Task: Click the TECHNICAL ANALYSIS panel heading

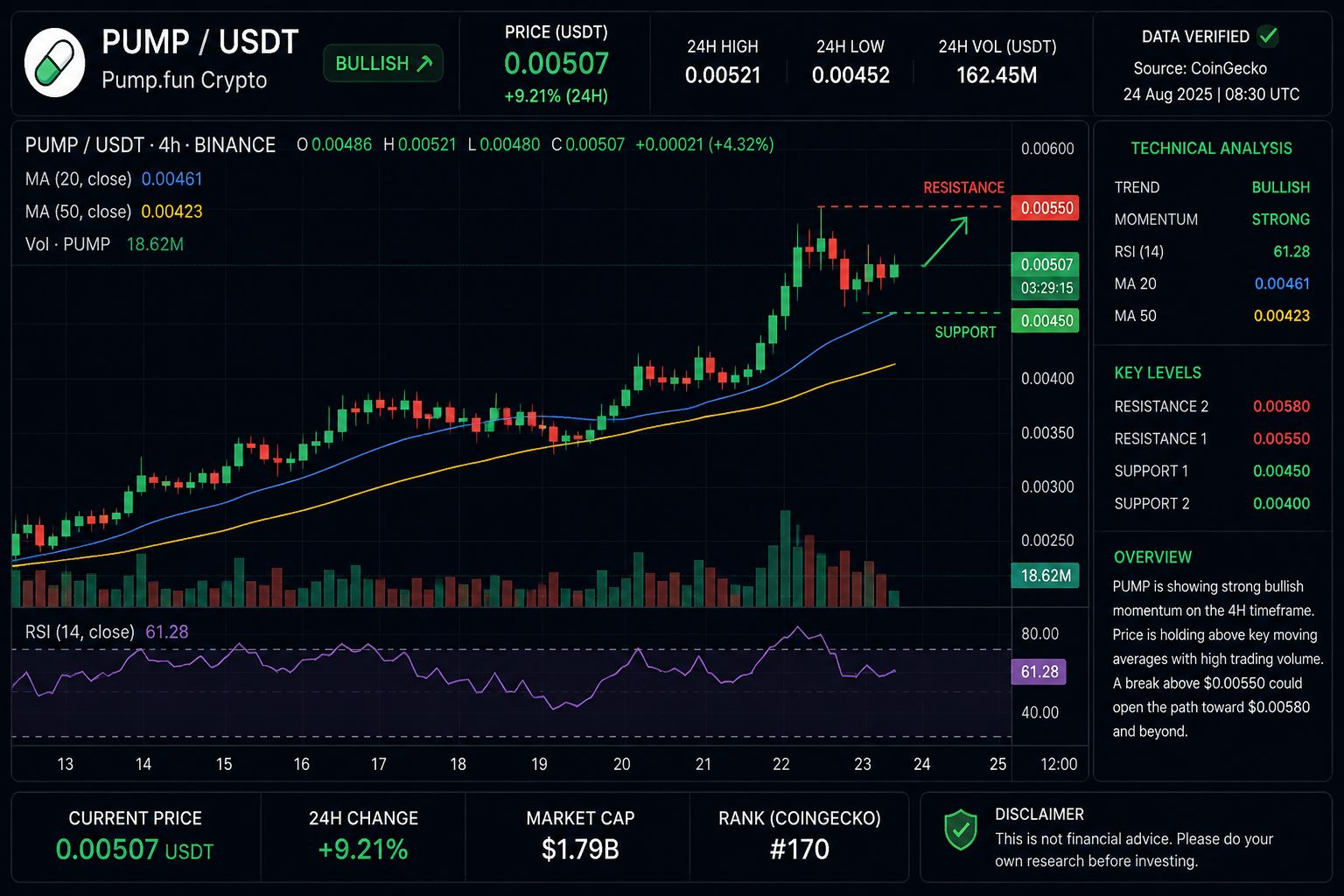Action: click(1211, 149)
